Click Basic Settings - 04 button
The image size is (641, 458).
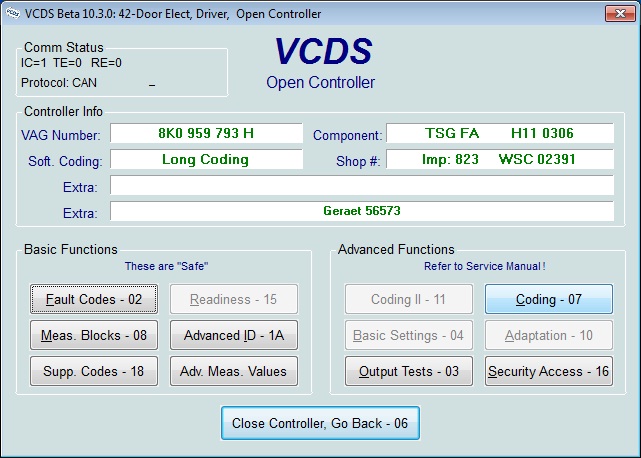pyautogui.click(x=408, y=335)
